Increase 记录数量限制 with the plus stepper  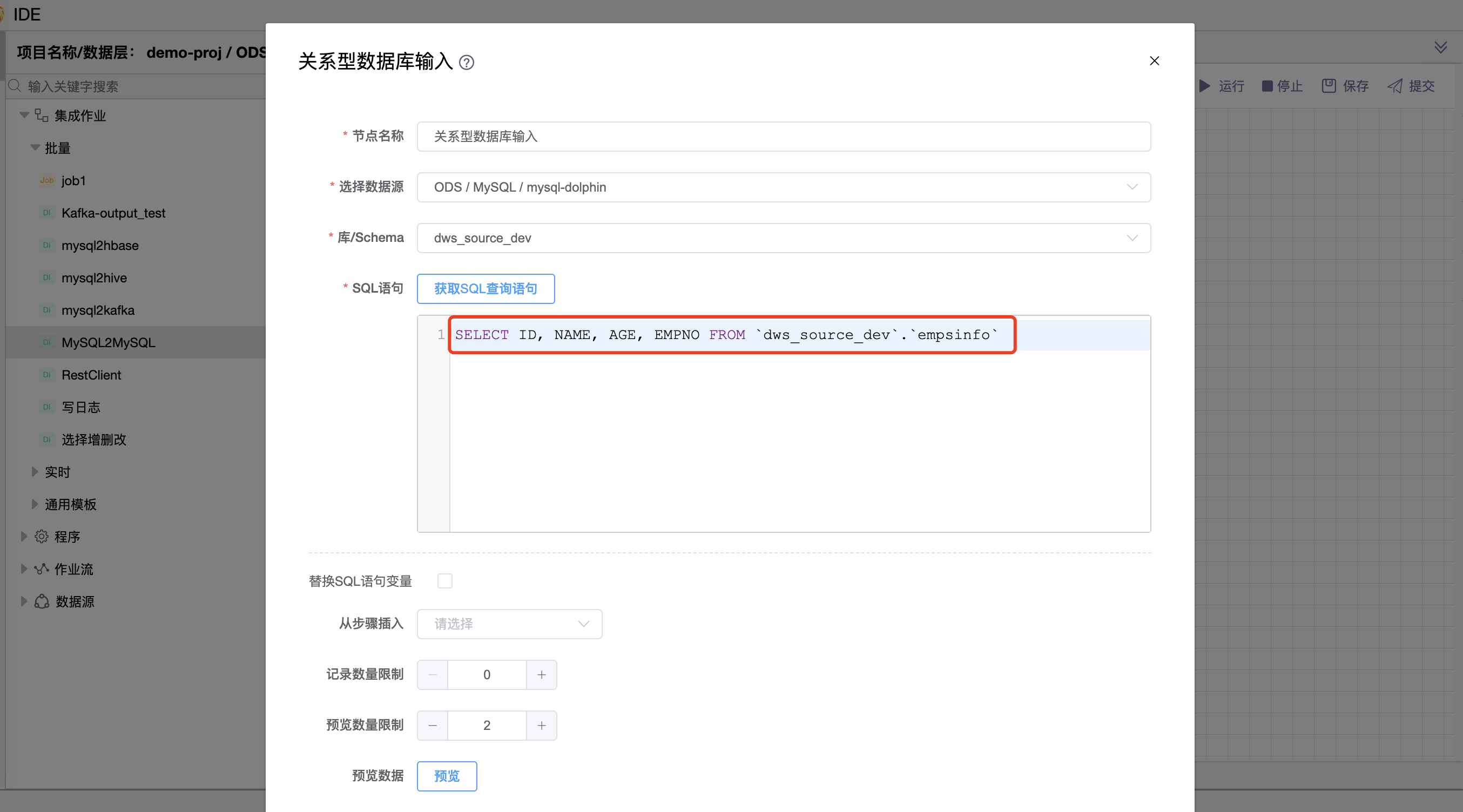[542, 674]
